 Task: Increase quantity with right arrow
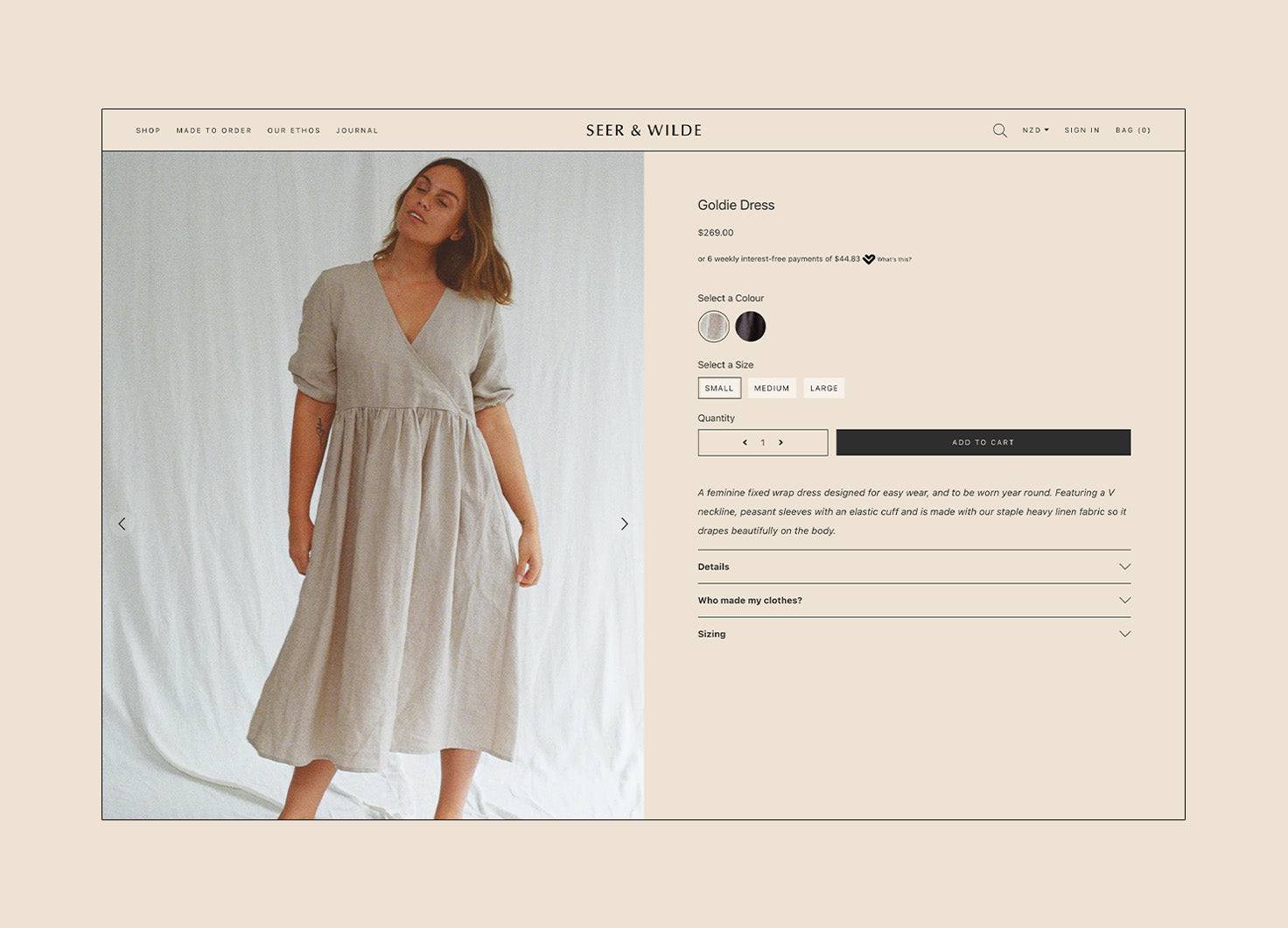click(x=780, y=443)
